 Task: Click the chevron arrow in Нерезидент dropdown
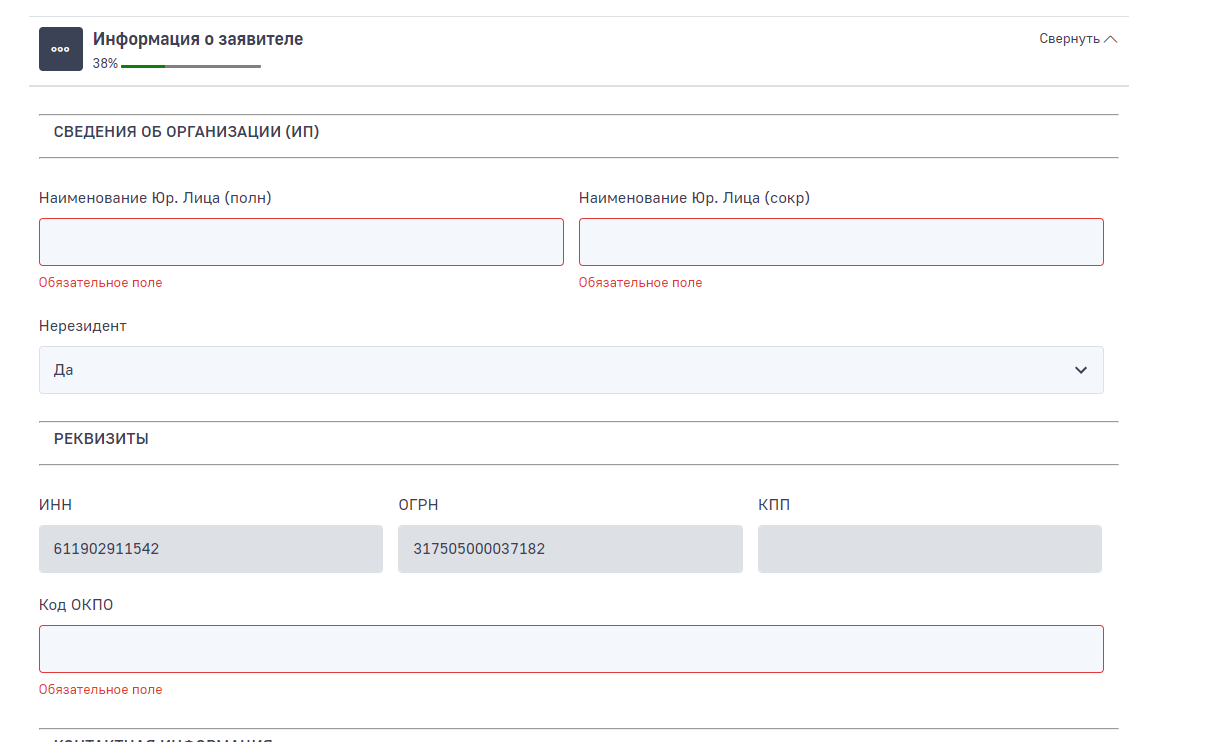1080,370
